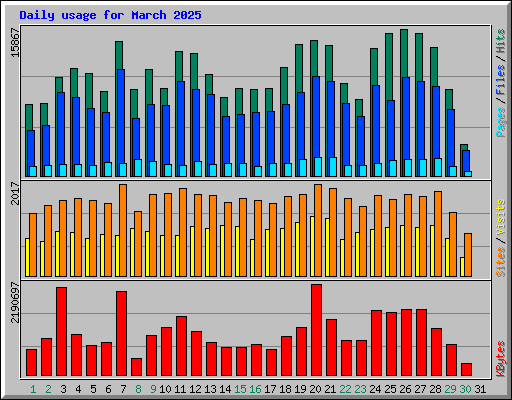Click the red KBytes bar for day 3
This screenshot has width=512, height=400.
[x=61, y=331]
